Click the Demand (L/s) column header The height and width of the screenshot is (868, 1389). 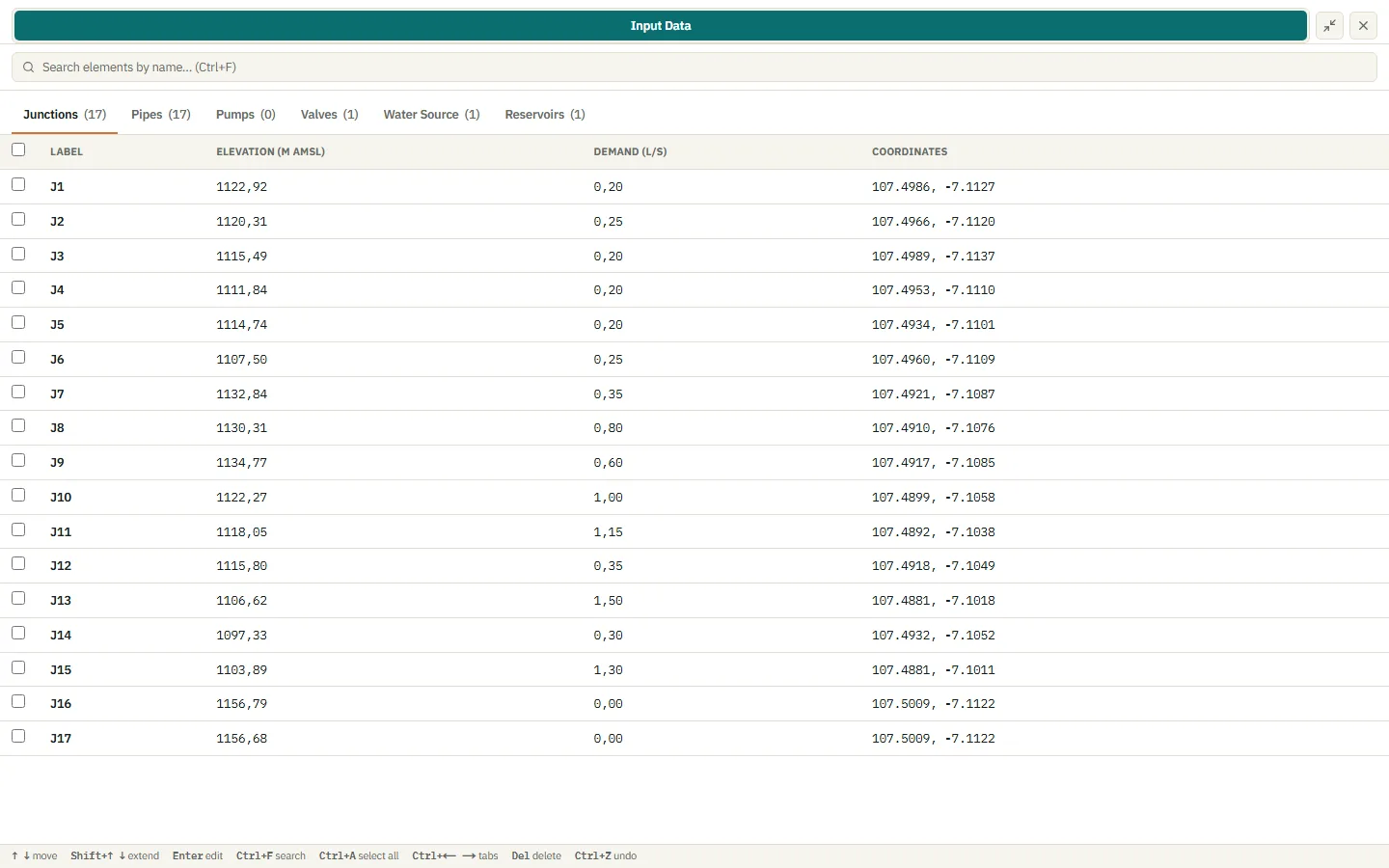631,152
